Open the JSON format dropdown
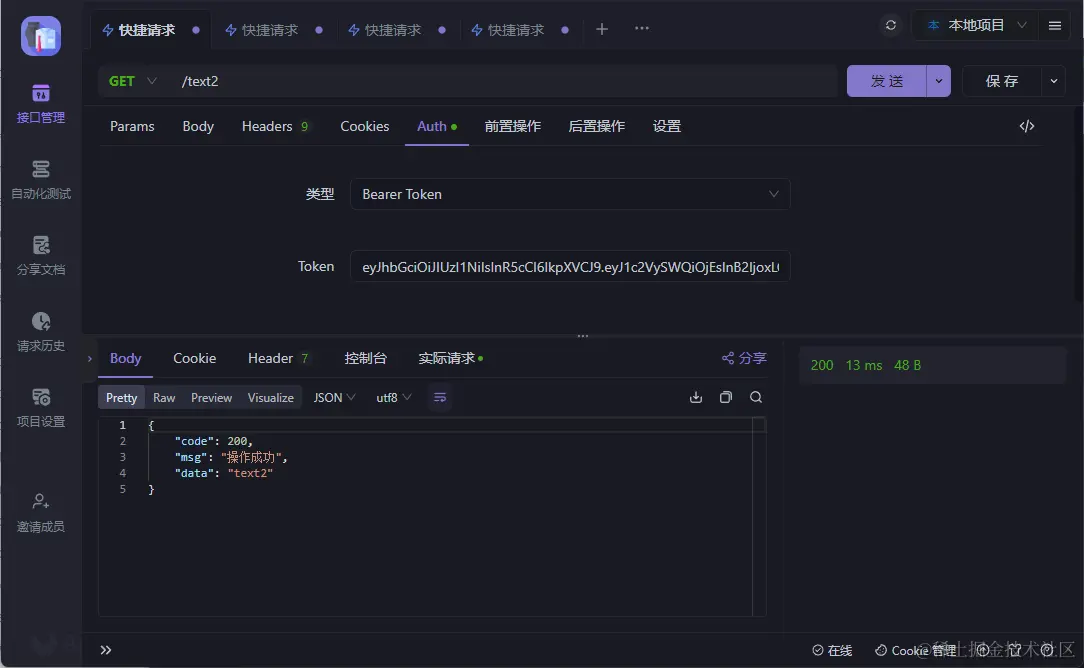This screenshot has height=668, width=1084. (x=334, y=398)
